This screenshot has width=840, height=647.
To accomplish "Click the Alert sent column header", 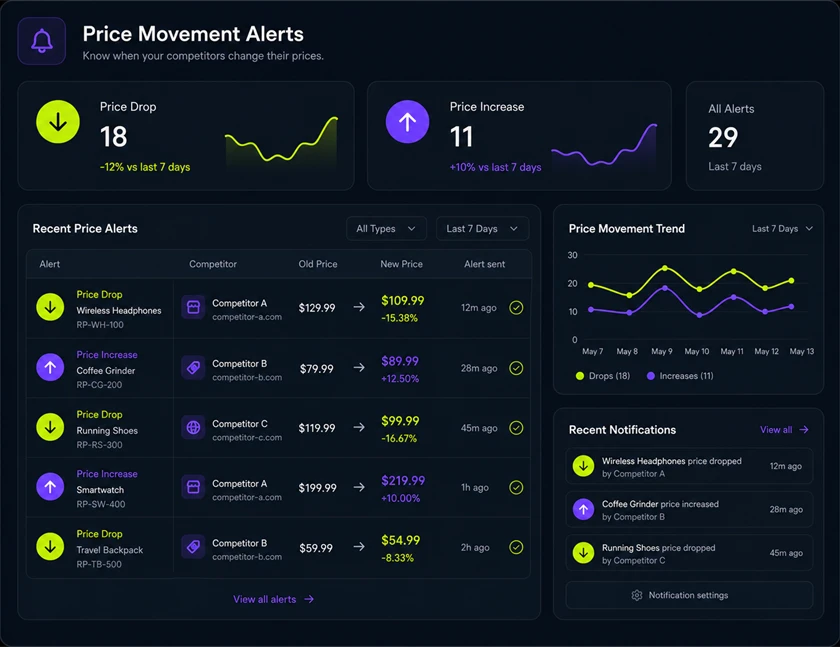I will pos(484,264).
